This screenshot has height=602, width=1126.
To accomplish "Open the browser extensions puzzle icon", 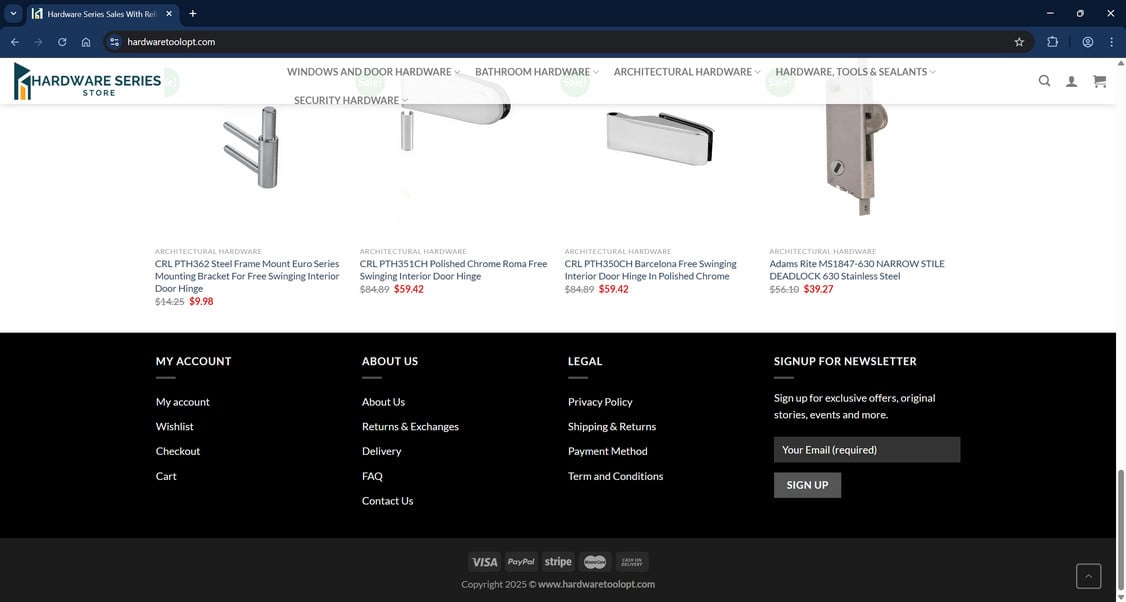I will pos(1052,42).
